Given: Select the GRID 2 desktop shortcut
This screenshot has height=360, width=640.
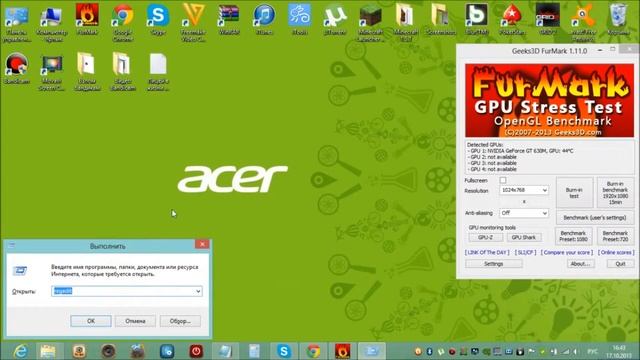Looking at the screenshot, I should (547, 19).
